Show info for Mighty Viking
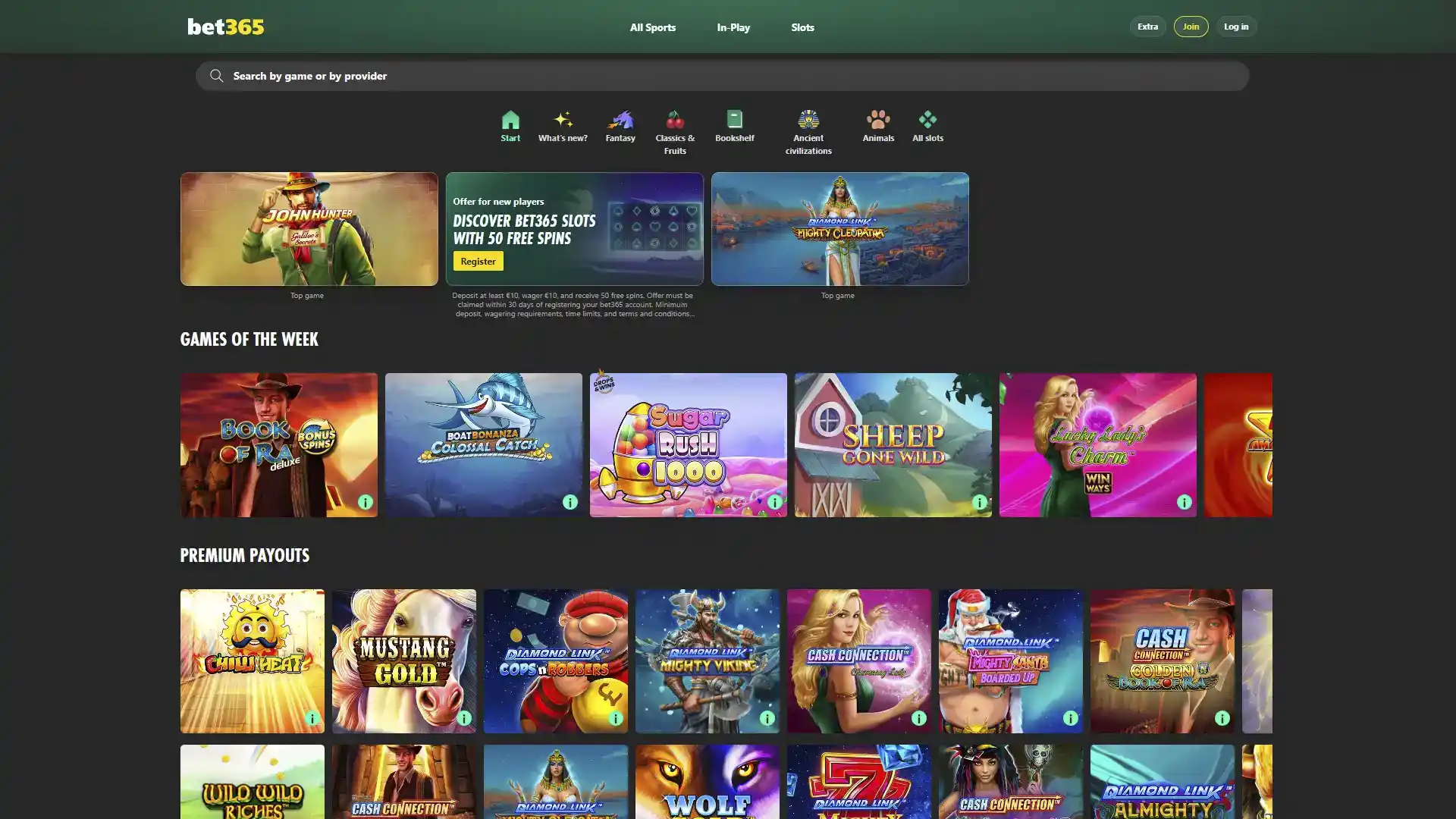 [x=767, y=718]
